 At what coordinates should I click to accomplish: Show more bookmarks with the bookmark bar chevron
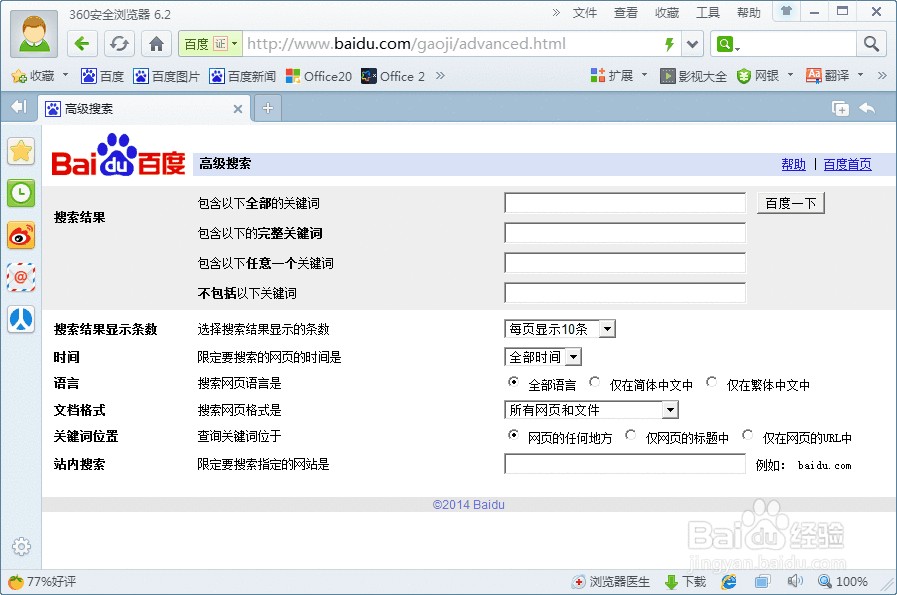(x=440, y=76)
